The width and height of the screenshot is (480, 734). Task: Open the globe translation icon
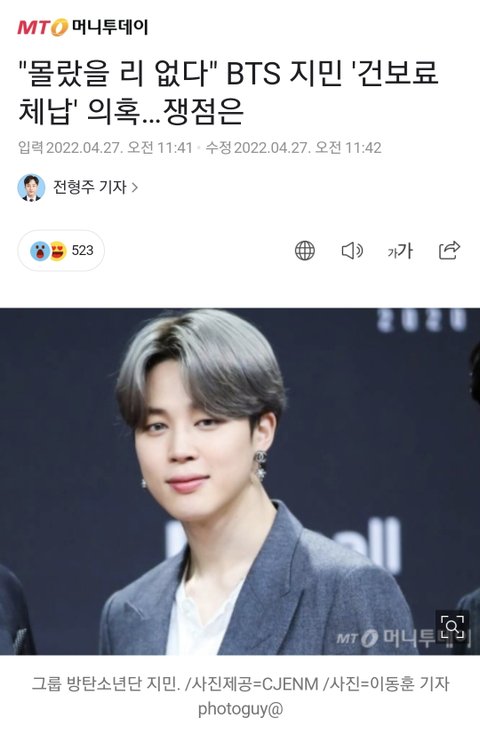pyautogui.click(x=304, y=251)
